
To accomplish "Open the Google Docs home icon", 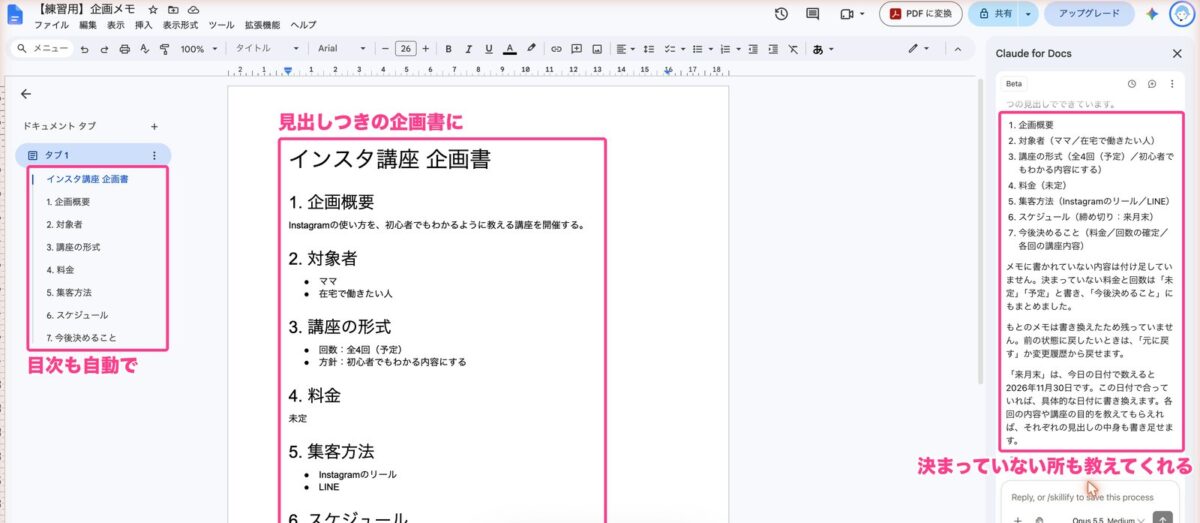I will pyautogui.click(x=15, y=14).
